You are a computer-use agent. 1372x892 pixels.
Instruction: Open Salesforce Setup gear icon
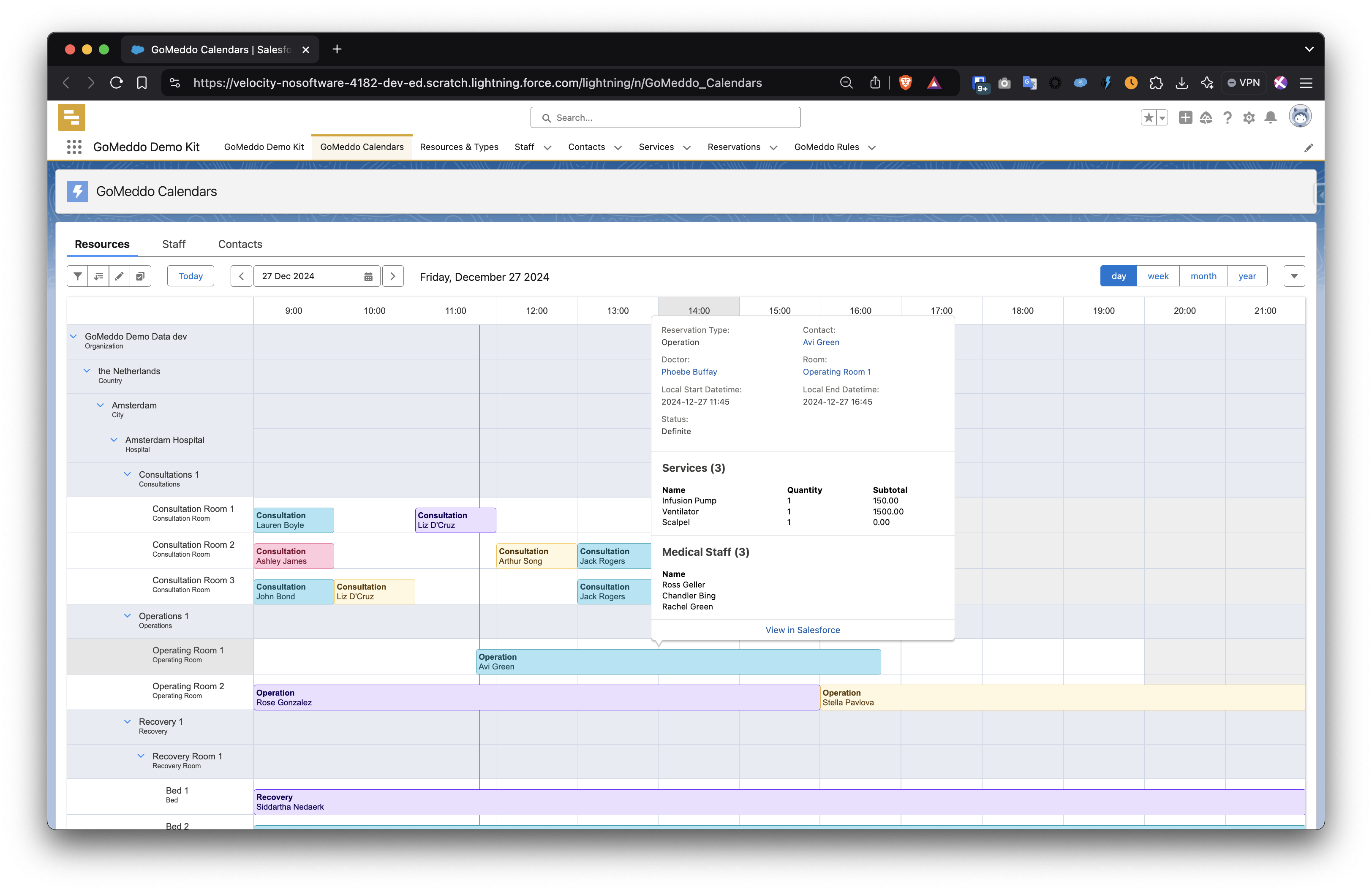coord(1249,118)
